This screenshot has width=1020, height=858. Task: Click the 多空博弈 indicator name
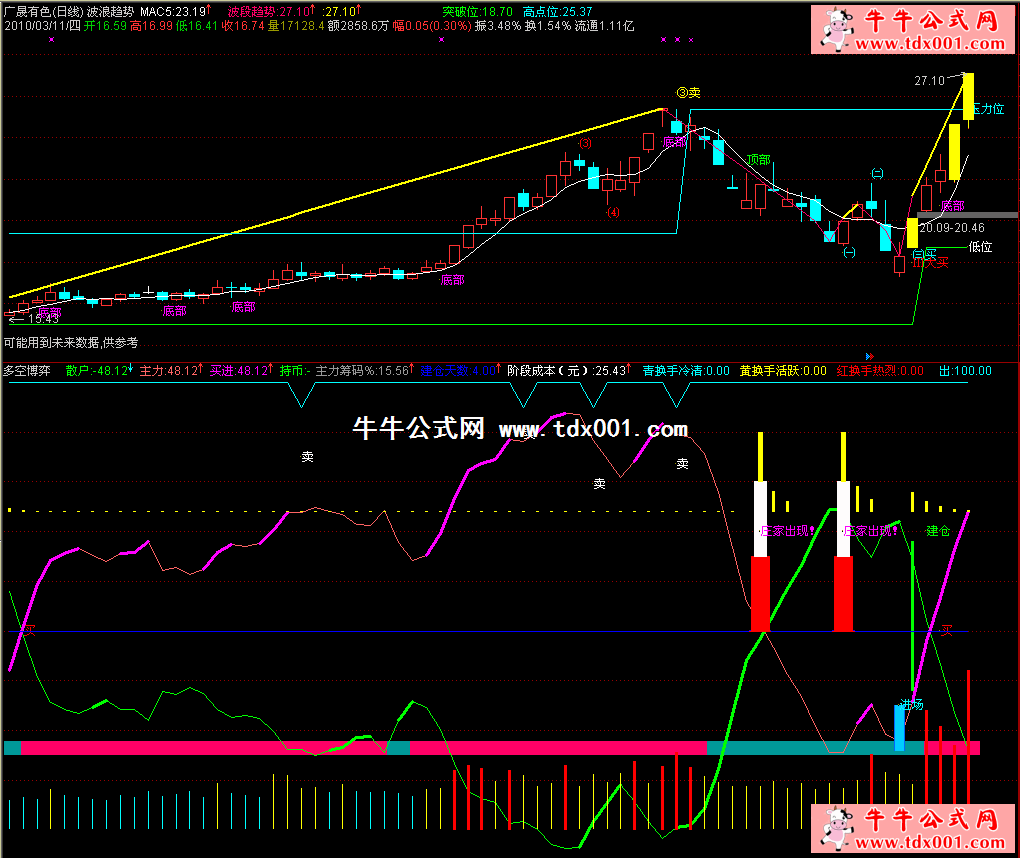[27, 371]
